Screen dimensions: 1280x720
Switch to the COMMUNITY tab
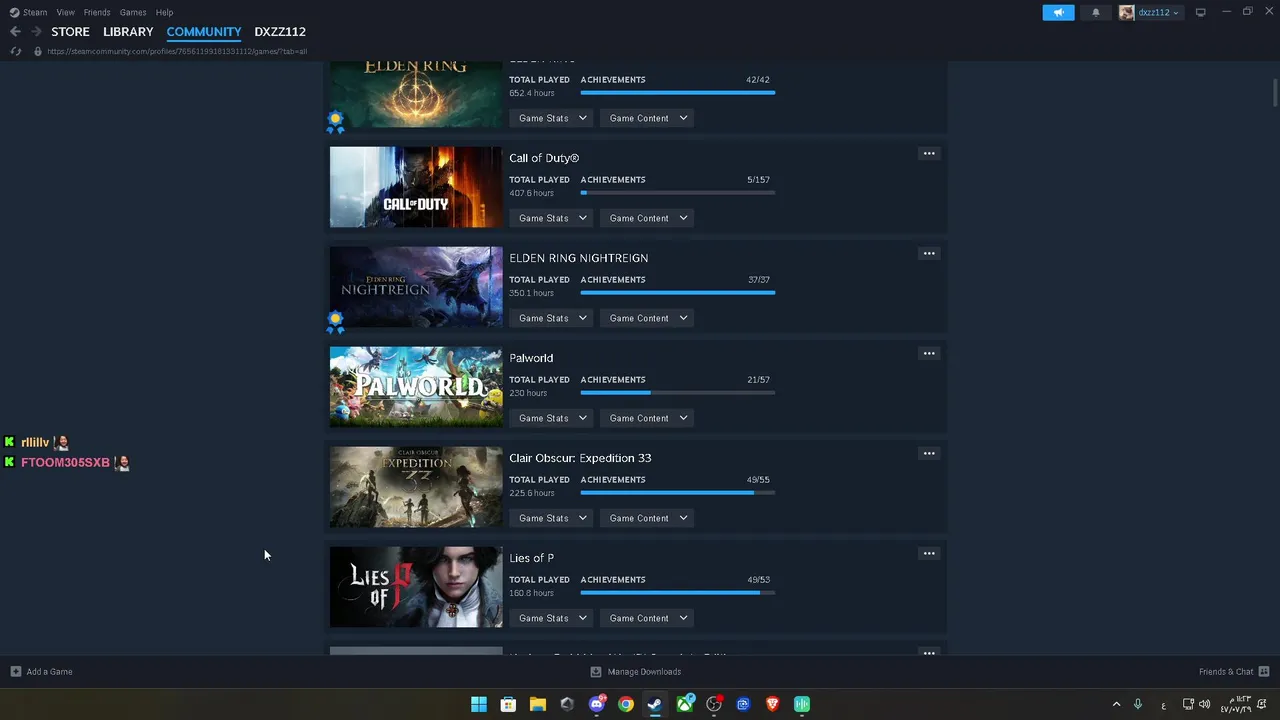click(x=204, y=32)
